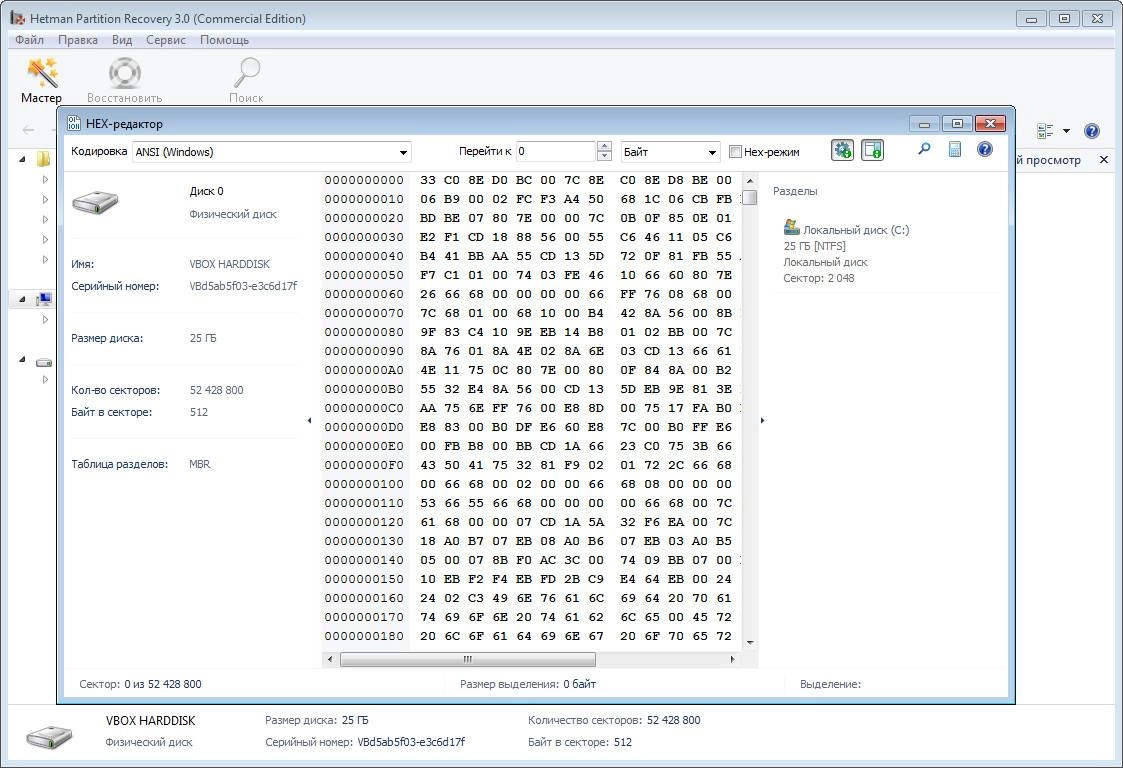Click the back arrow in main window
1123x768 pixels.
click(x=29, y=130)
